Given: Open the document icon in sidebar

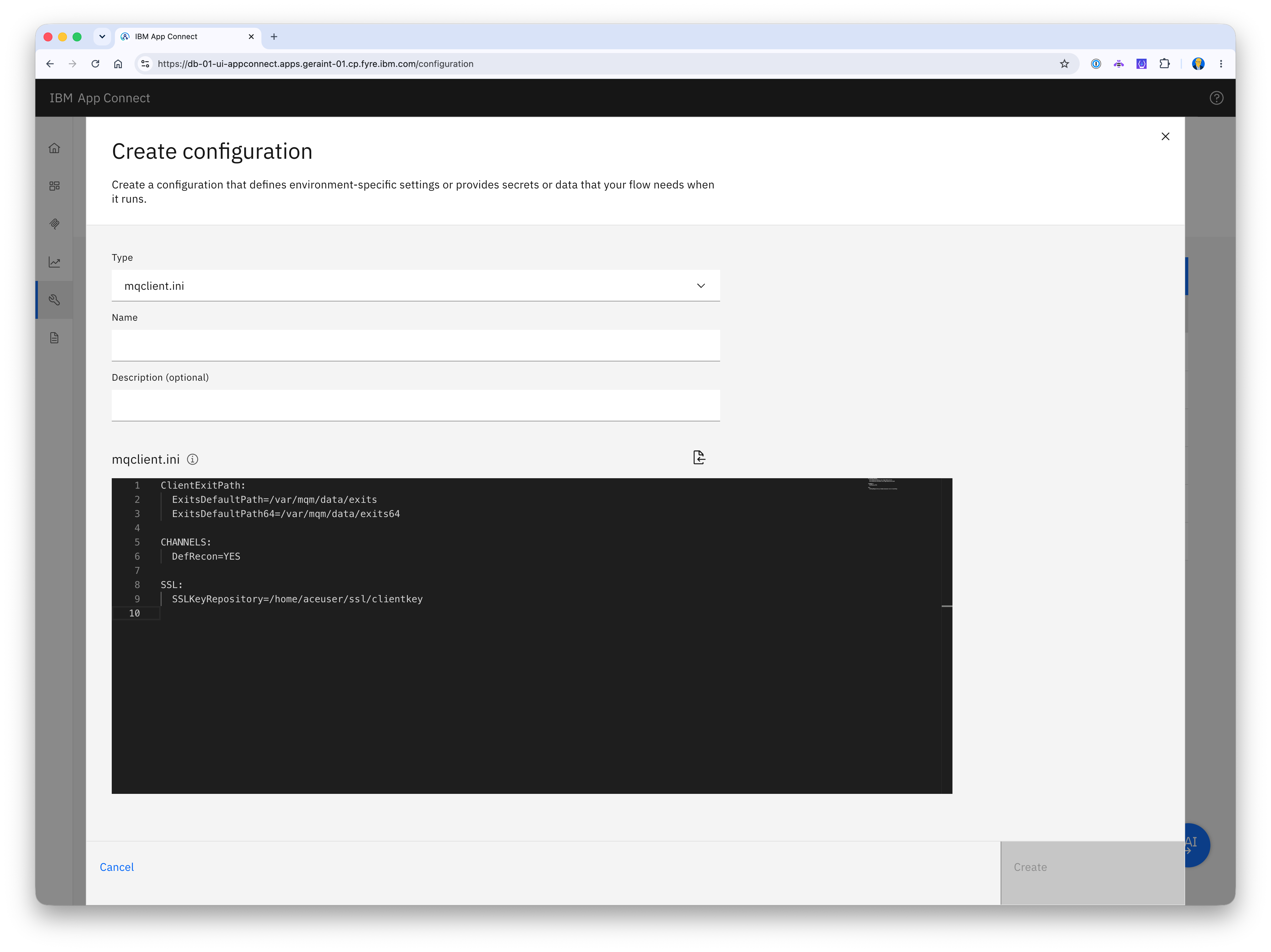Looking at the screenshot, I should [54, 338].
